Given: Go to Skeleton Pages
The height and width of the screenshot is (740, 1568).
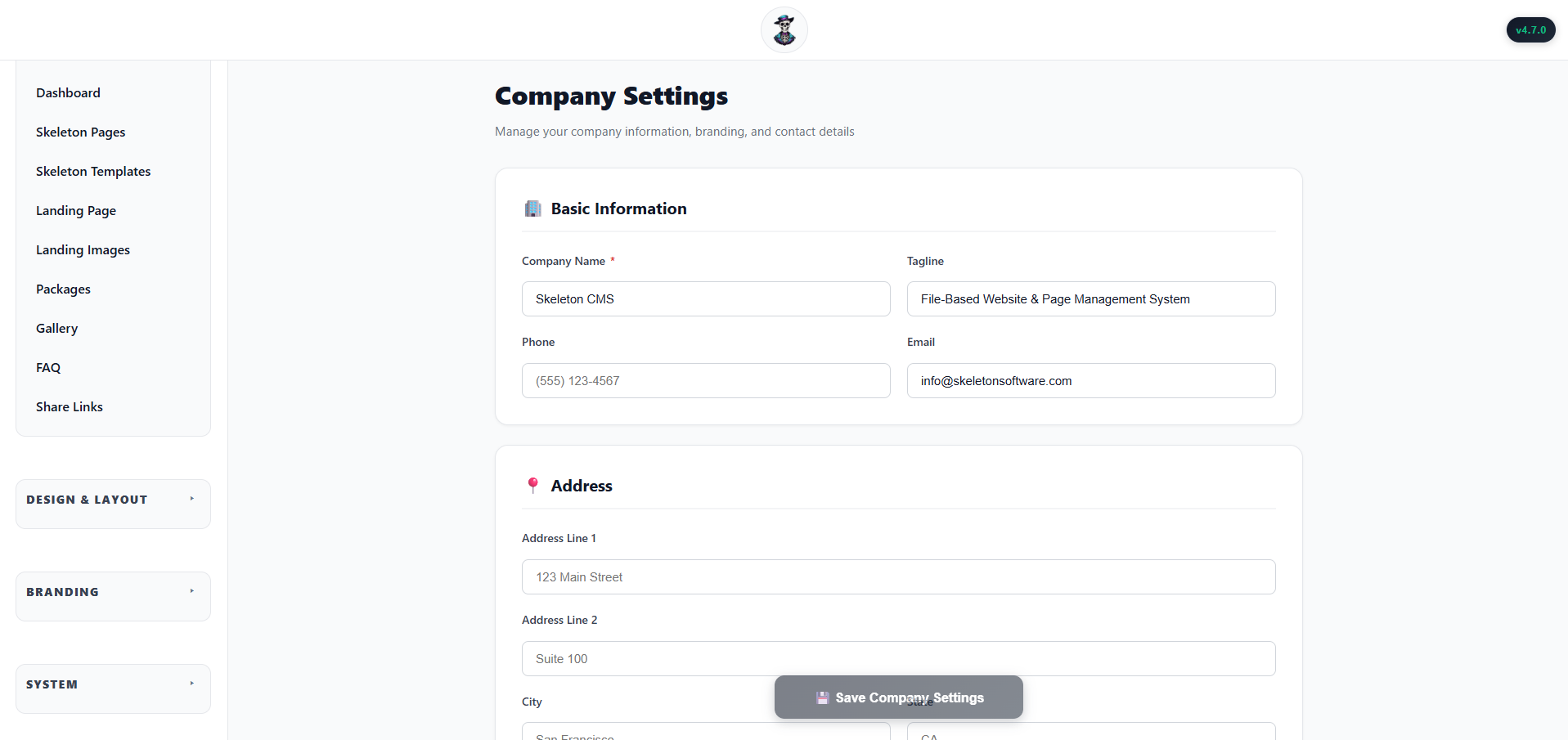Looking at the screenshot, I should click(x=80, y=132).
